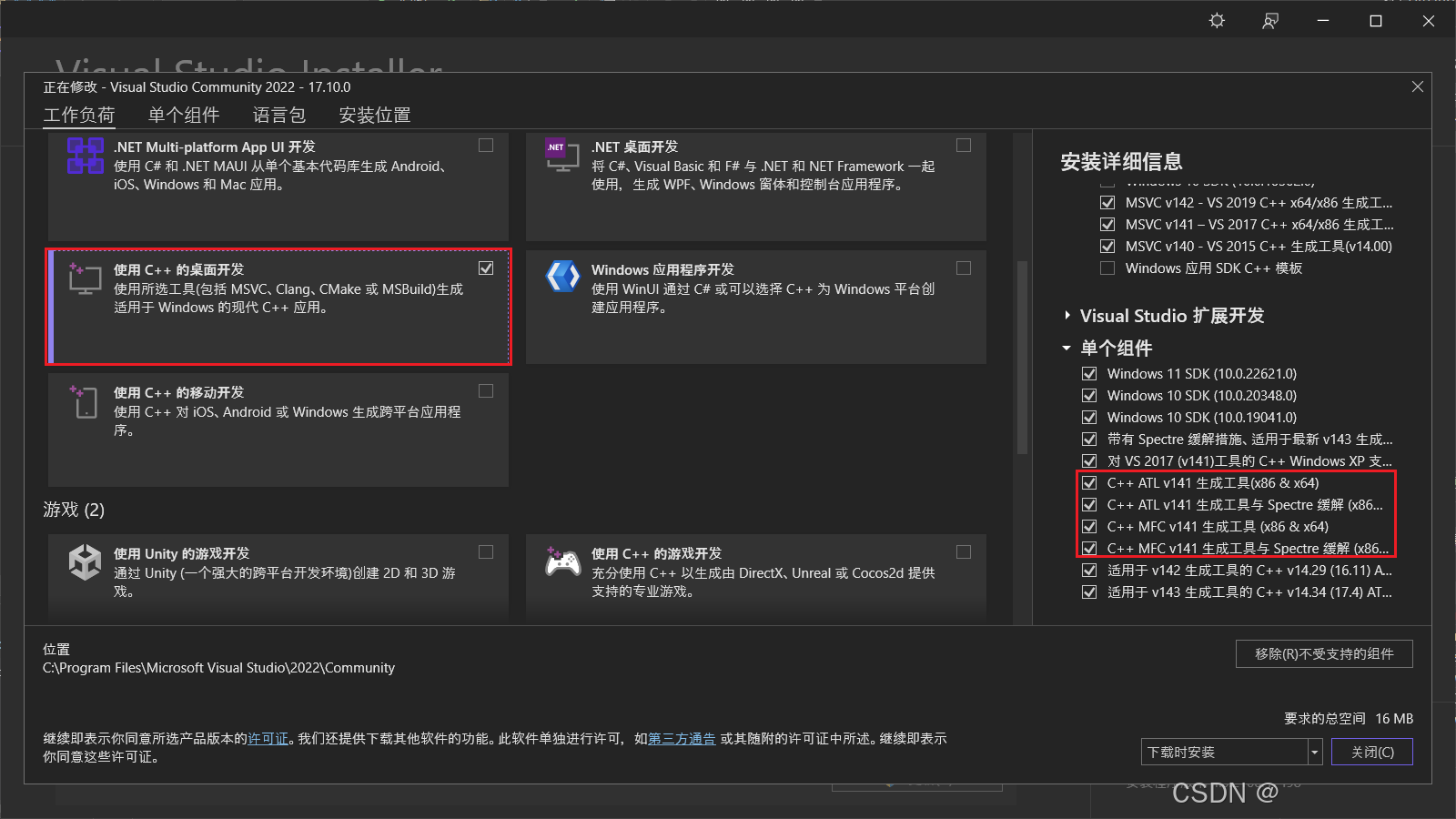Uncheck MSVC v142 - VS 2019 build tools

tap(1107, 203)
